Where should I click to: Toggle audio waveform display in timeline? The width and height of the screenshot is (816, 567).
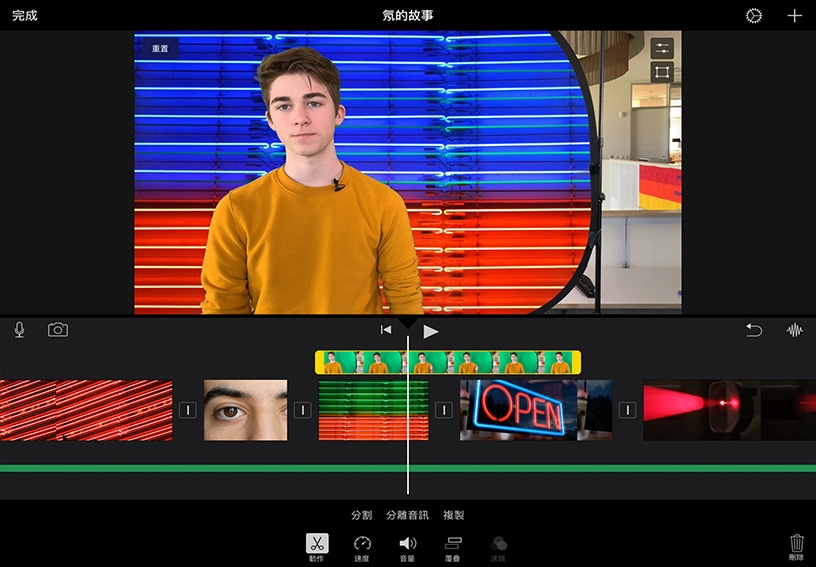[x=795, y=330]
